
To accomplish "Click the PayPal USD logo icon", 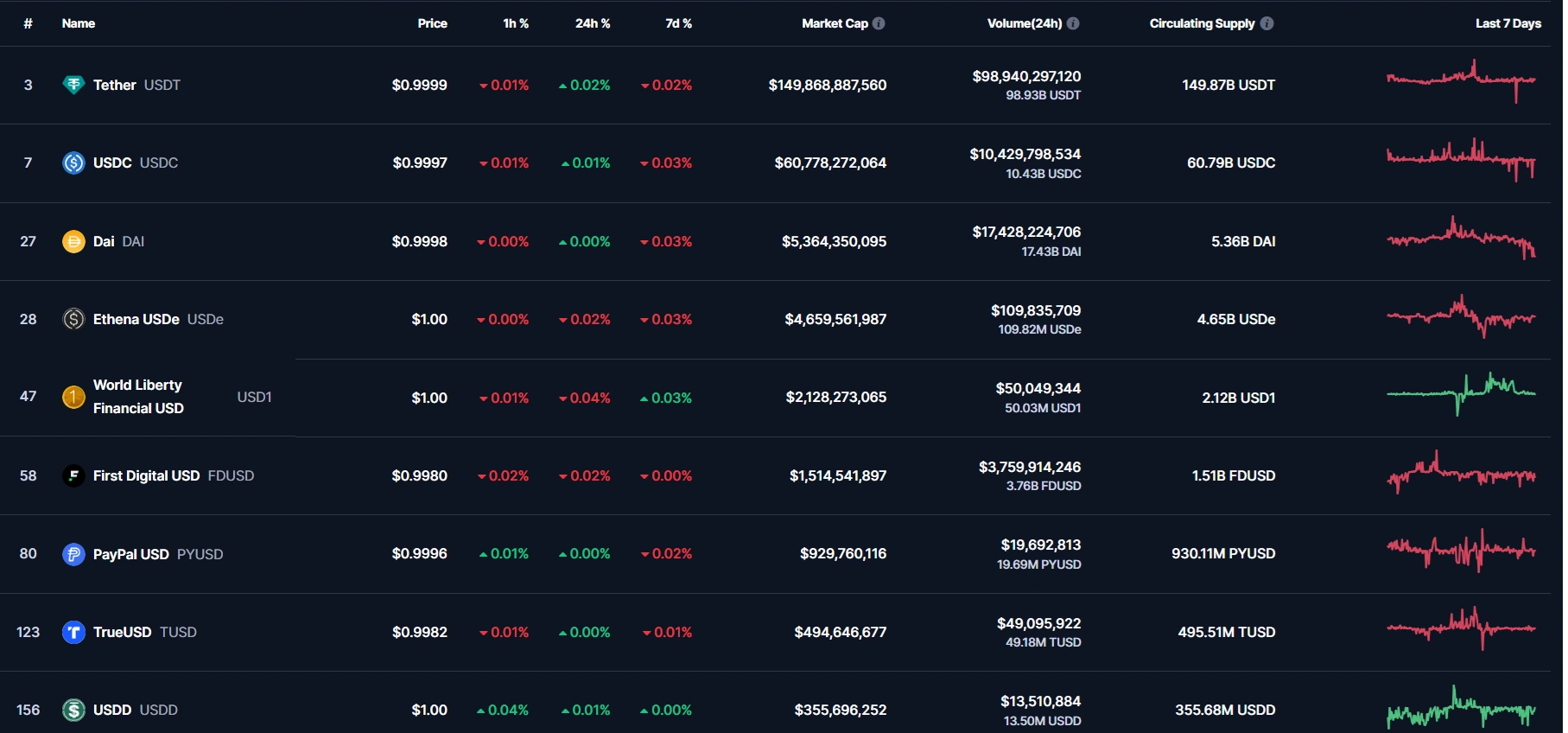I will (73, 554).
